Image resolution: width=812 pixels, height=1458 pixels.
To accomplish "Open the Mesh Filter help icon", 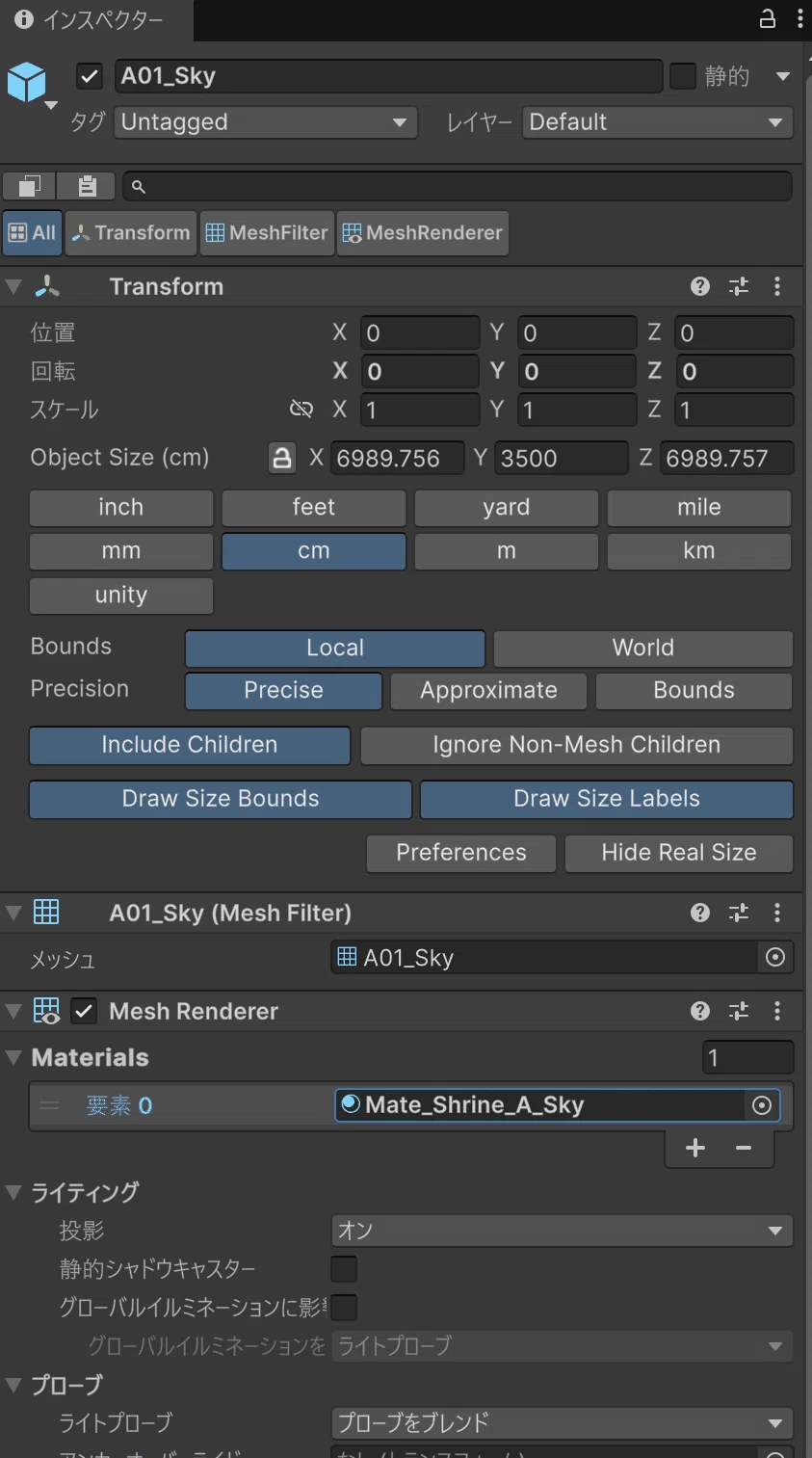I will pyautogui.click(x=700, y=913).
